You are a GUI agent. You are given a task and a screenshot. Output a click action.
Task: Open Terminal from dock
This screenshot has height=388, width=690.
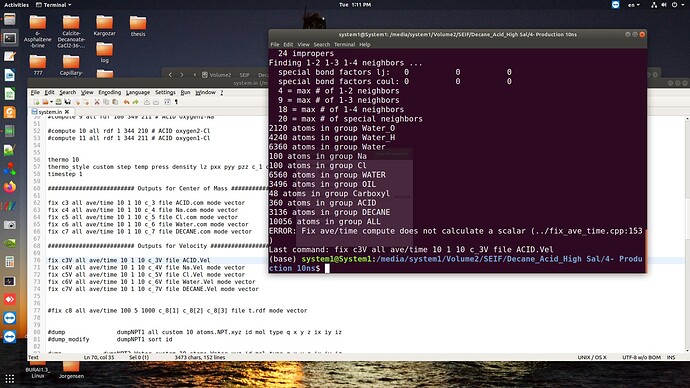10,38
